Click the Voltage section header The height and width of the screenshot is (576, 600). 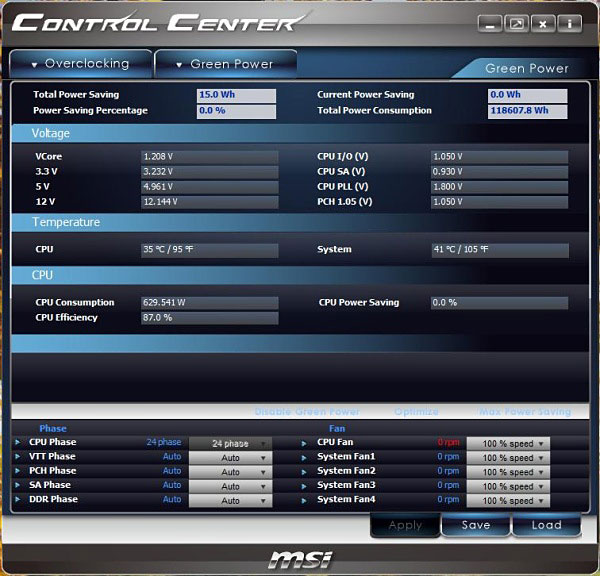click(x=51, y=133)
